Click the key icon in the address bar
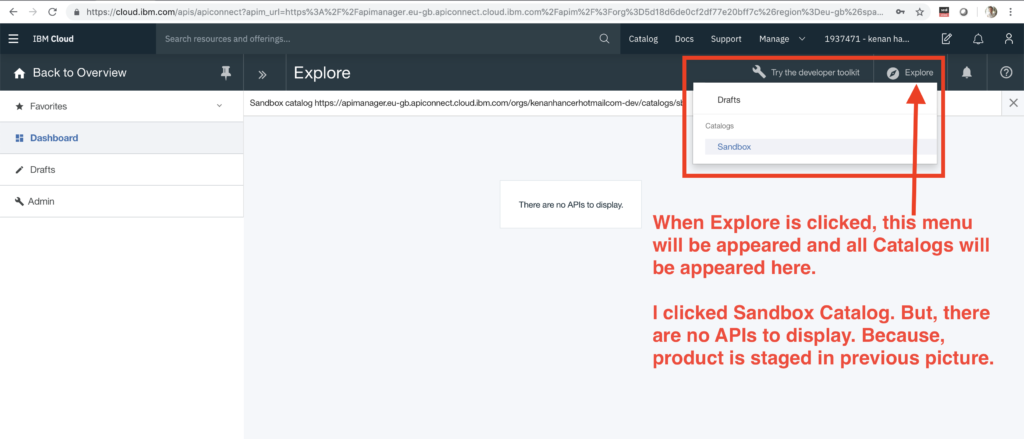 click(901, 12)
